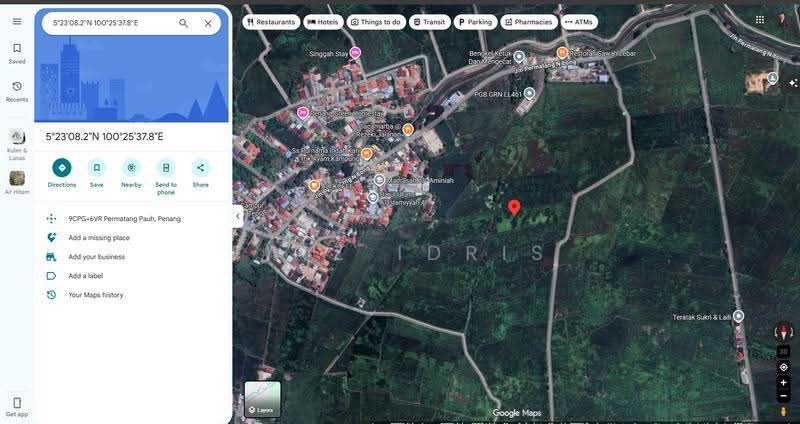Open Recents in the sidebar
The image size is (800, 424).
click(17, 91)
